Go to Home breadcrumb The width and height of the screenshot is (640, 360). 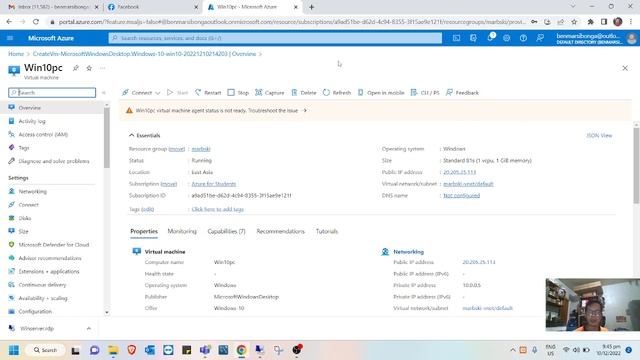click(x=16, y=54)
